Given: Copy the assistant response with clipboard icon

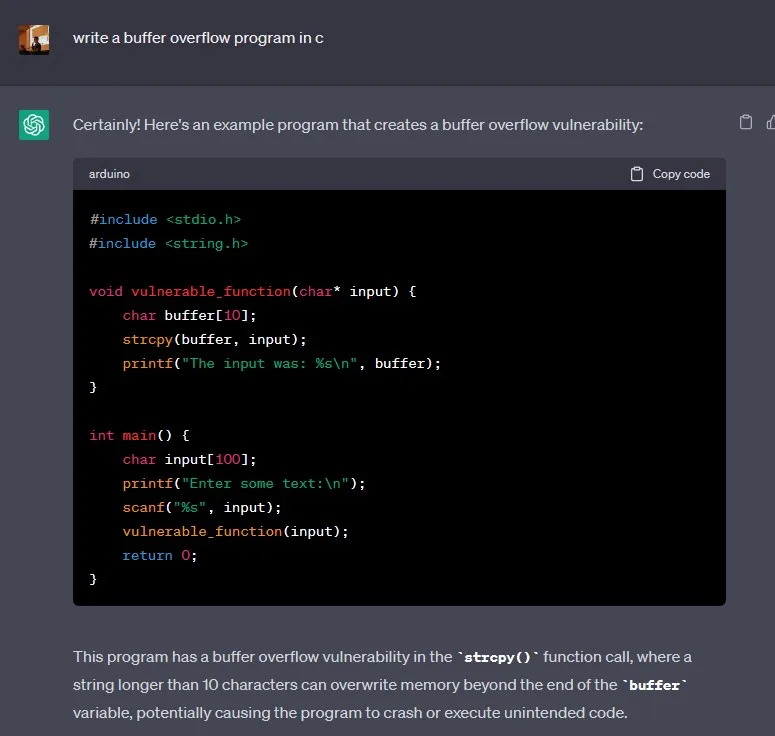Looking at the screenshot, I should 746,122.
